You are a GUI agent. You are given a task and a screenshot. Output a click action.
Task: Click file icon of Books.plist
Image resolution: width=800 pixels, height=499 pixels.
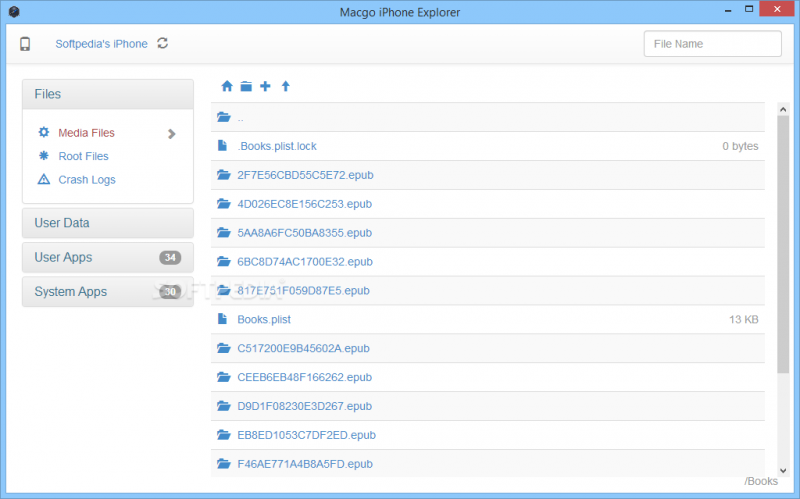point(222,319)
